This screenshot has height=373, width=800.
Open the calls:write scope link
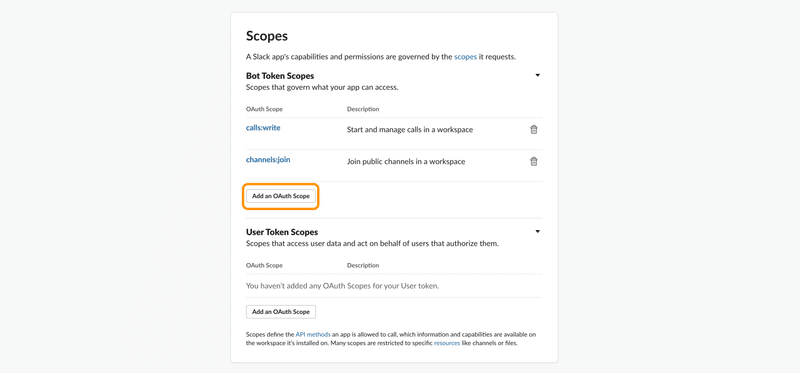coord(263,128)
